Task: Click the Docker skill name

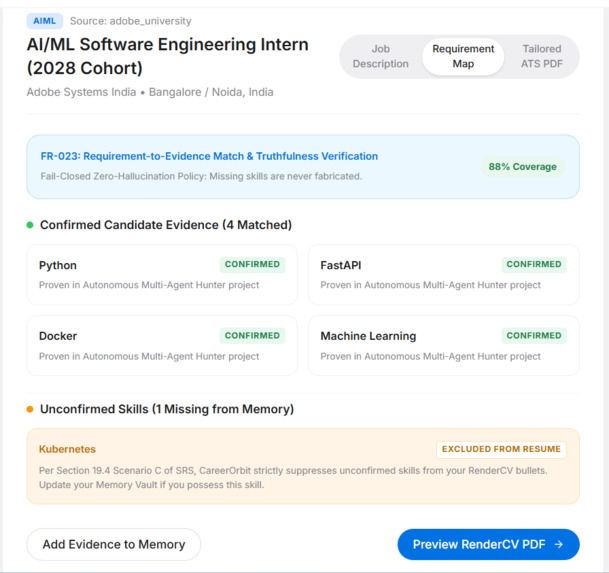Action: [58, 336]
